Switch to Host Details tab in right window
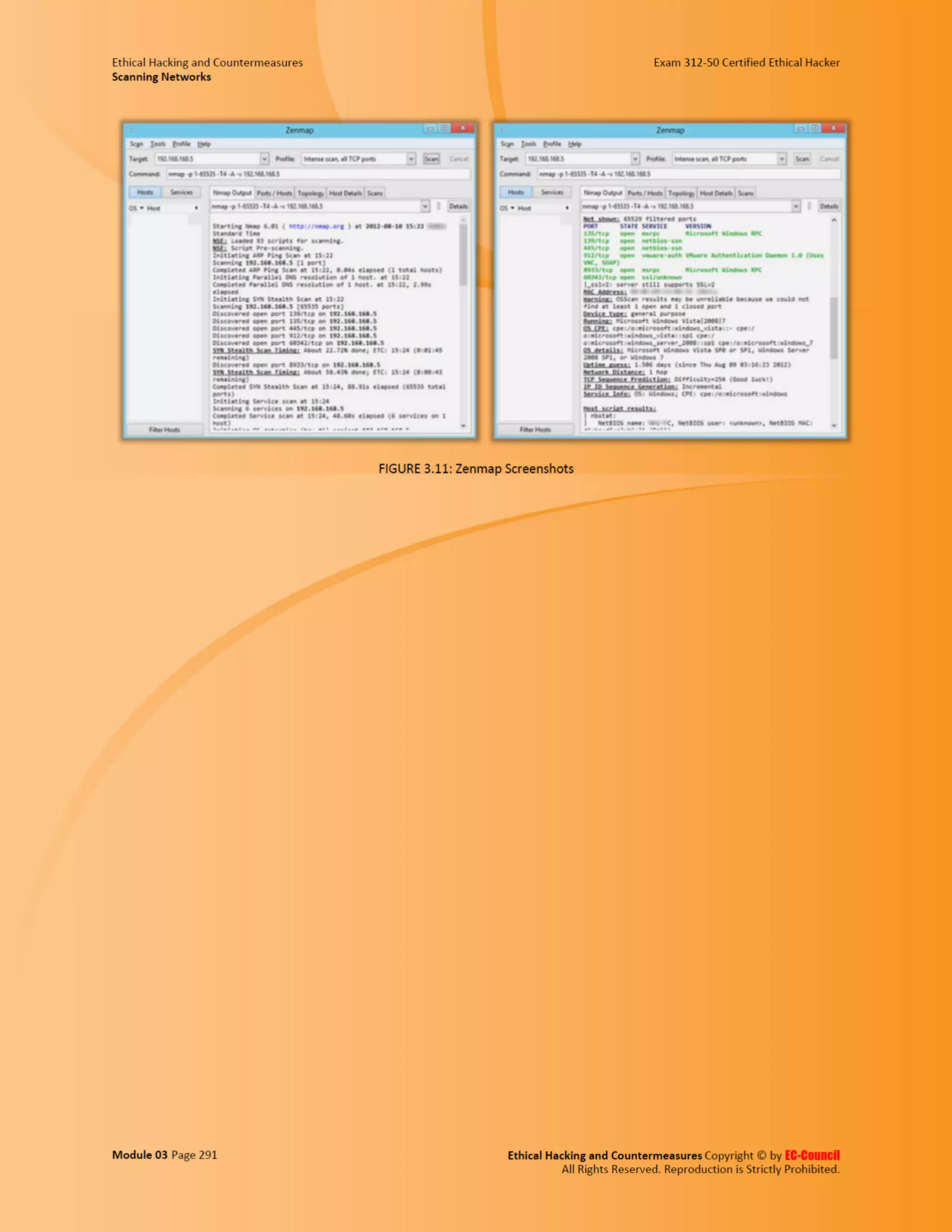This screenshot has width=952, height=1232. click(x=716, y=193)
